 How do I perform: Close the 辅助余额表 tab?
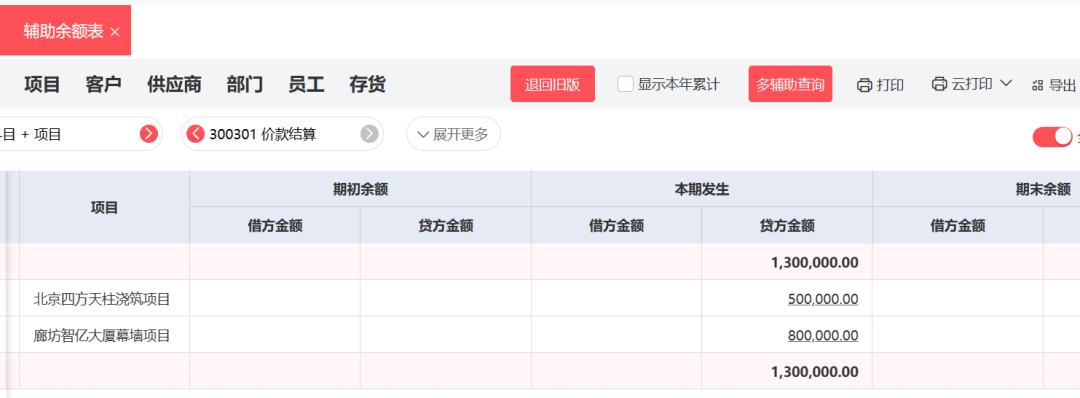115,32
